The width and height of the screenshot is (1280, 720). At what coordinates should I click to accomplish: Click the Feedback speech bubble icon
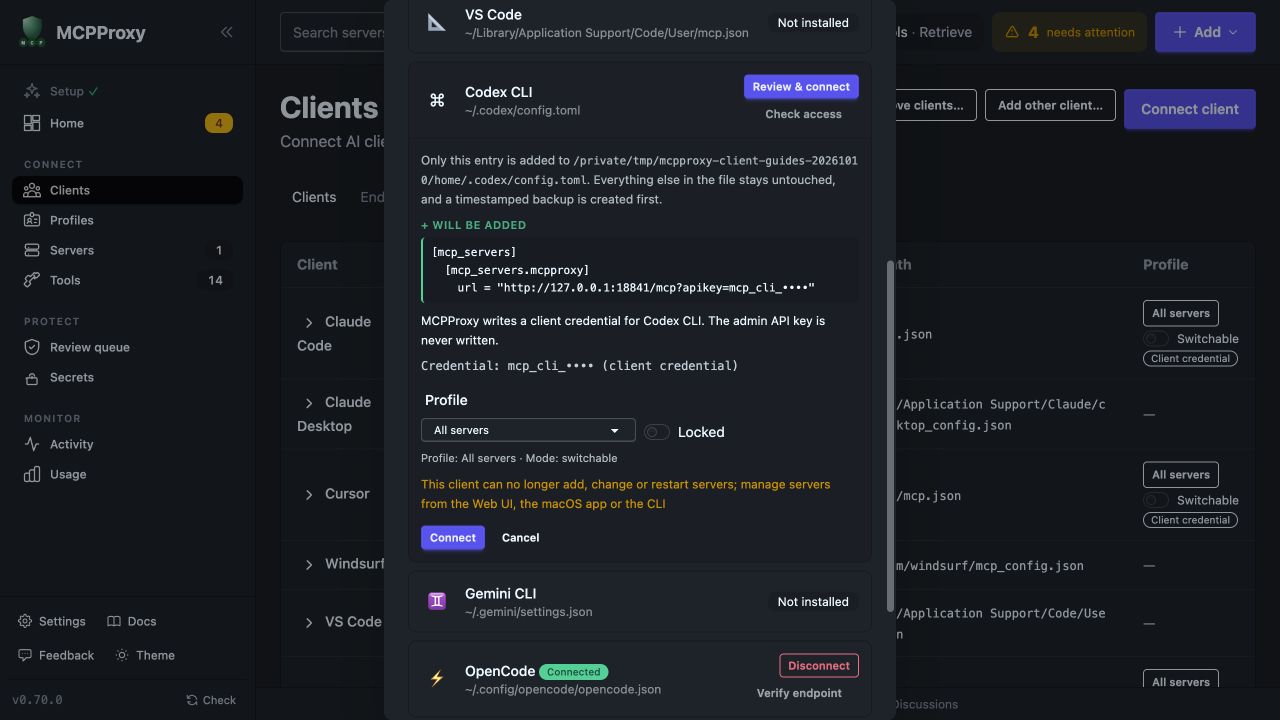tap(25, 655)
